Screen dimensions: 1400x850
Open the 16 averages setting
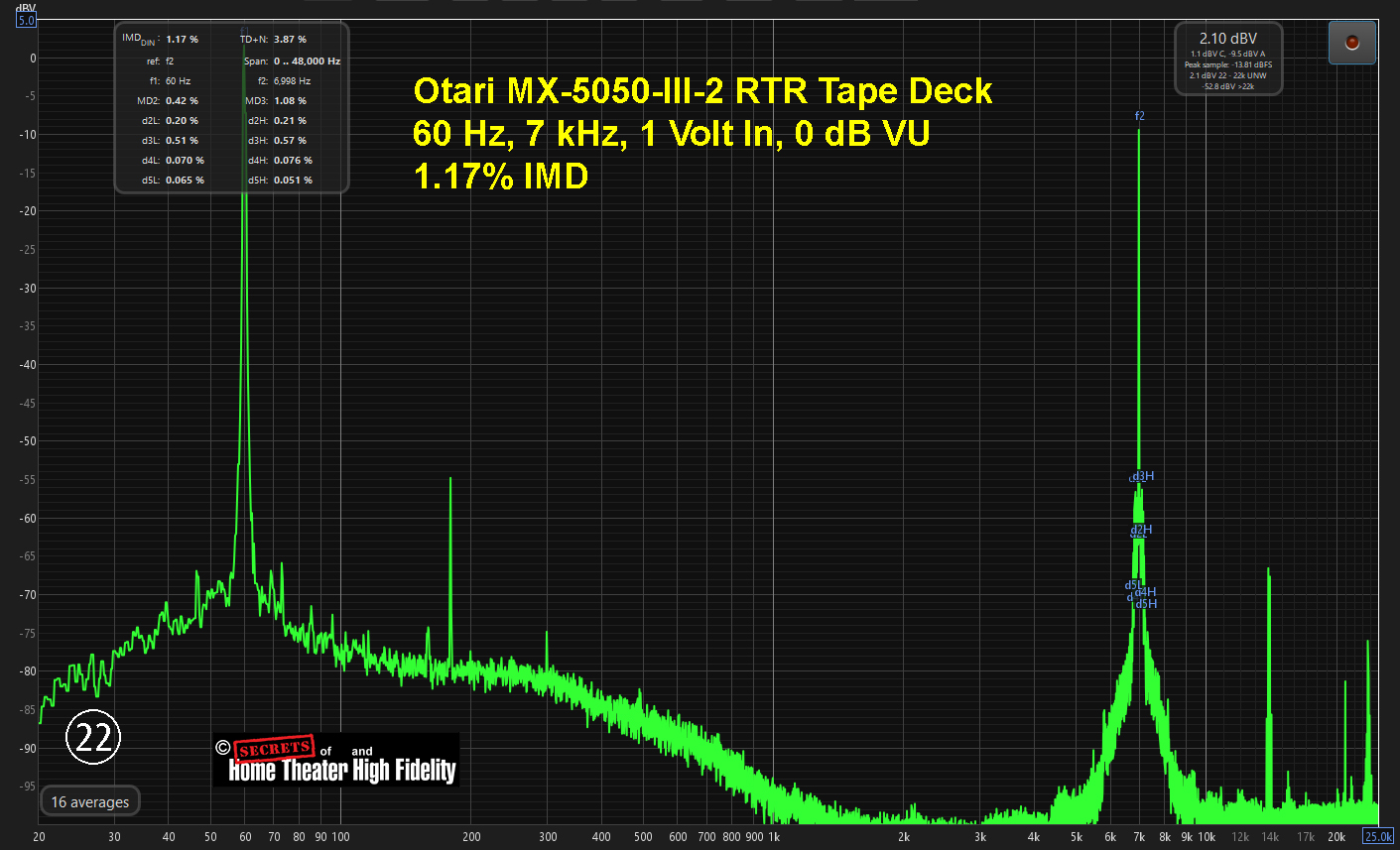[90, 801]
